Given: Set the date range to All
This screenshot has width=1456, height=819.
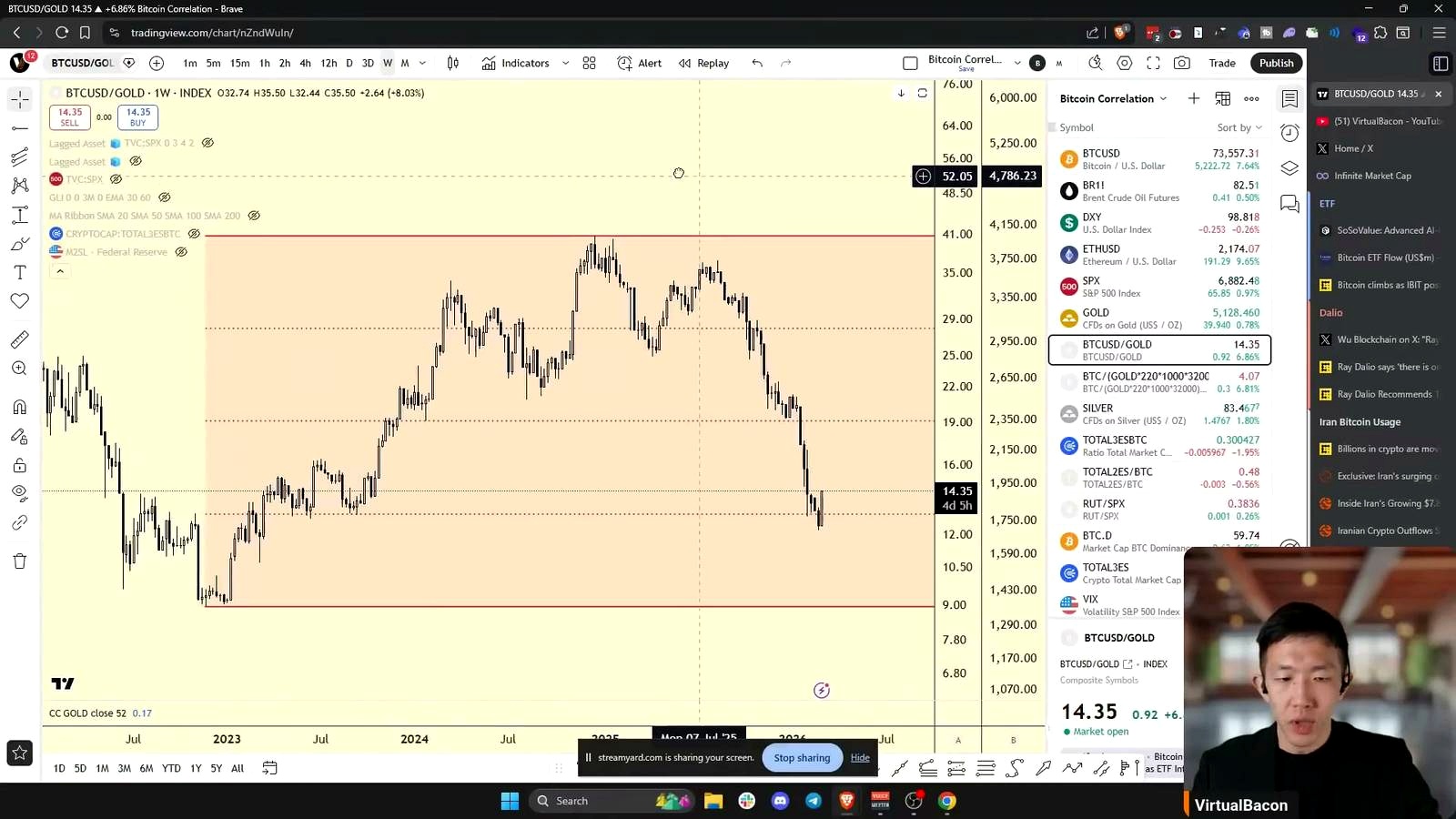Looking at the screenshot, I should click(x=238, y=768).
